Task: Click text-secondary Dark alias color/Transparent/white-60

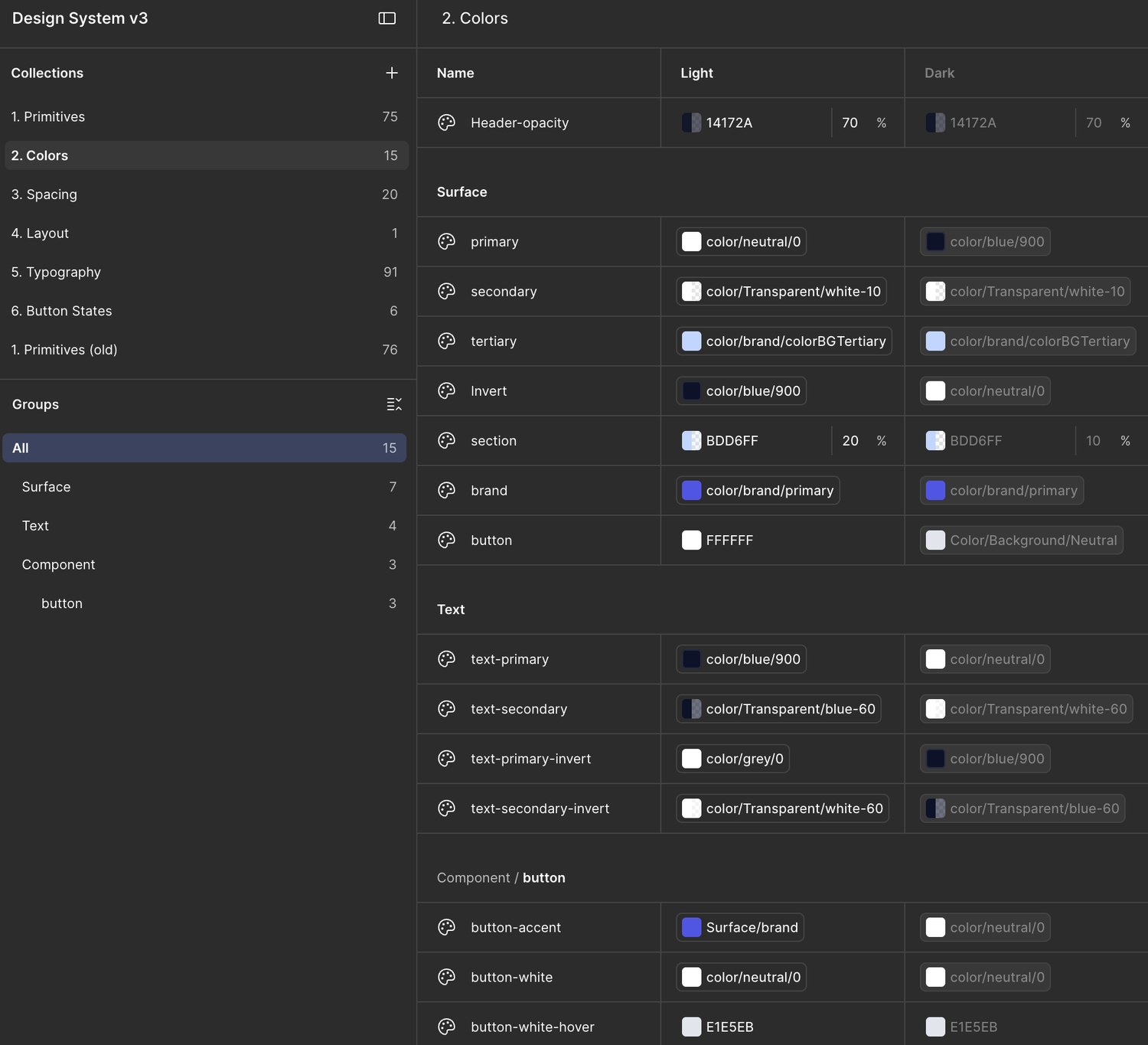Action: click(x=1026, y=708)
